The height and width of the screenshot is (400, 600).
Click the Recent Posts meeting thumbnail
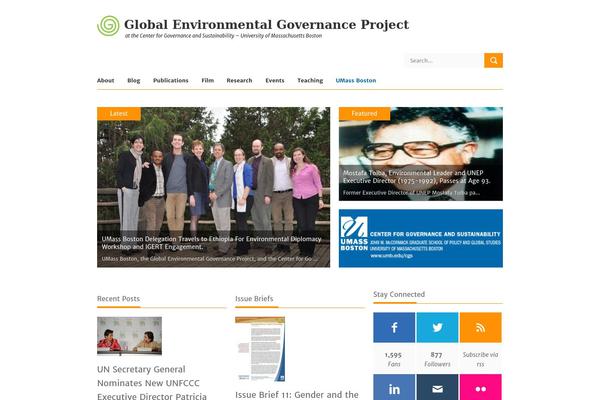click(x=129, y=336)
